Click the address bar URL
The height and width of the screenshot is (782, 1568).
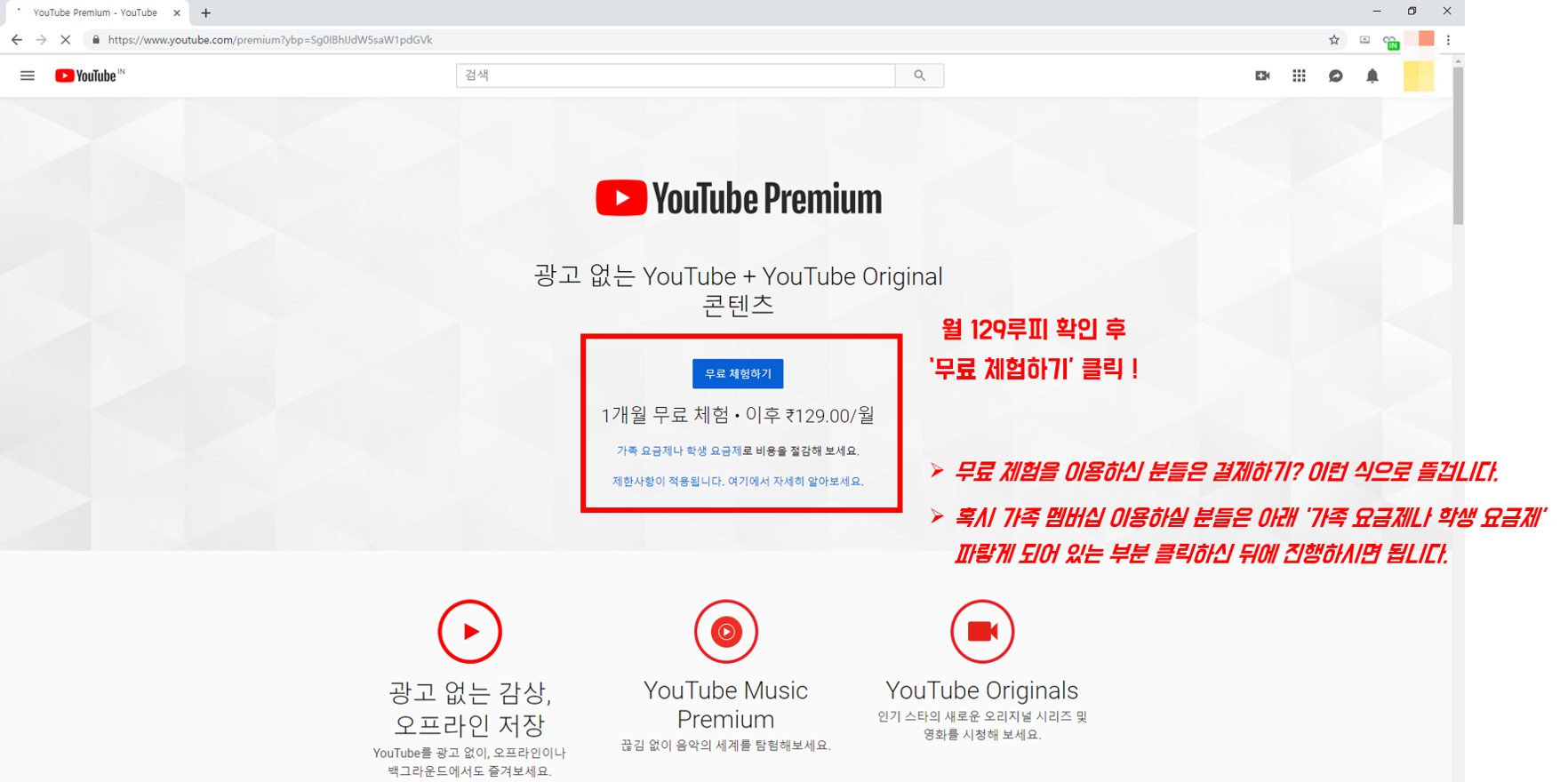(x=270, y=39)
